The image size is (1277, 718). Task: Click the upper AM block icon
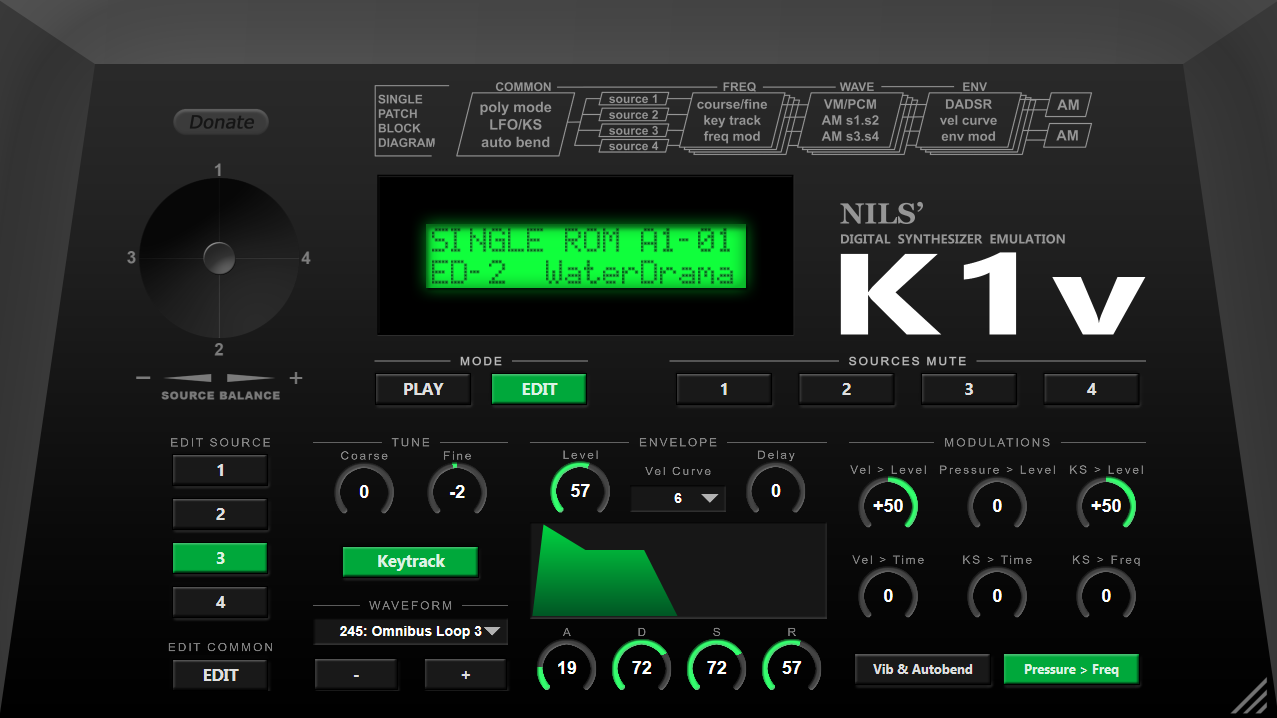(x=1066, y=103)
